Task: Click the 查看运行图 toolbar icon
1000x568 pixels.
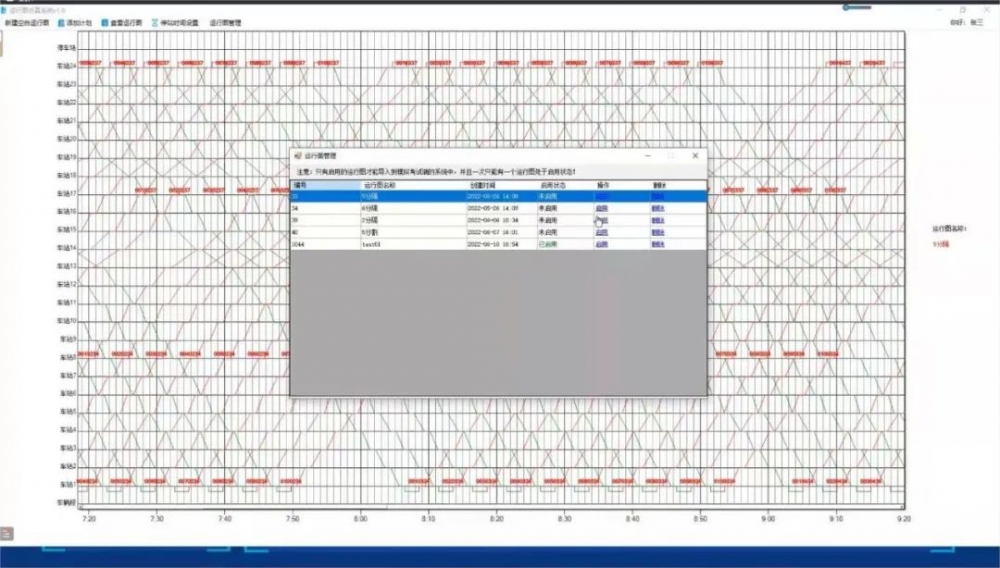Action: [x=104, y=22]
